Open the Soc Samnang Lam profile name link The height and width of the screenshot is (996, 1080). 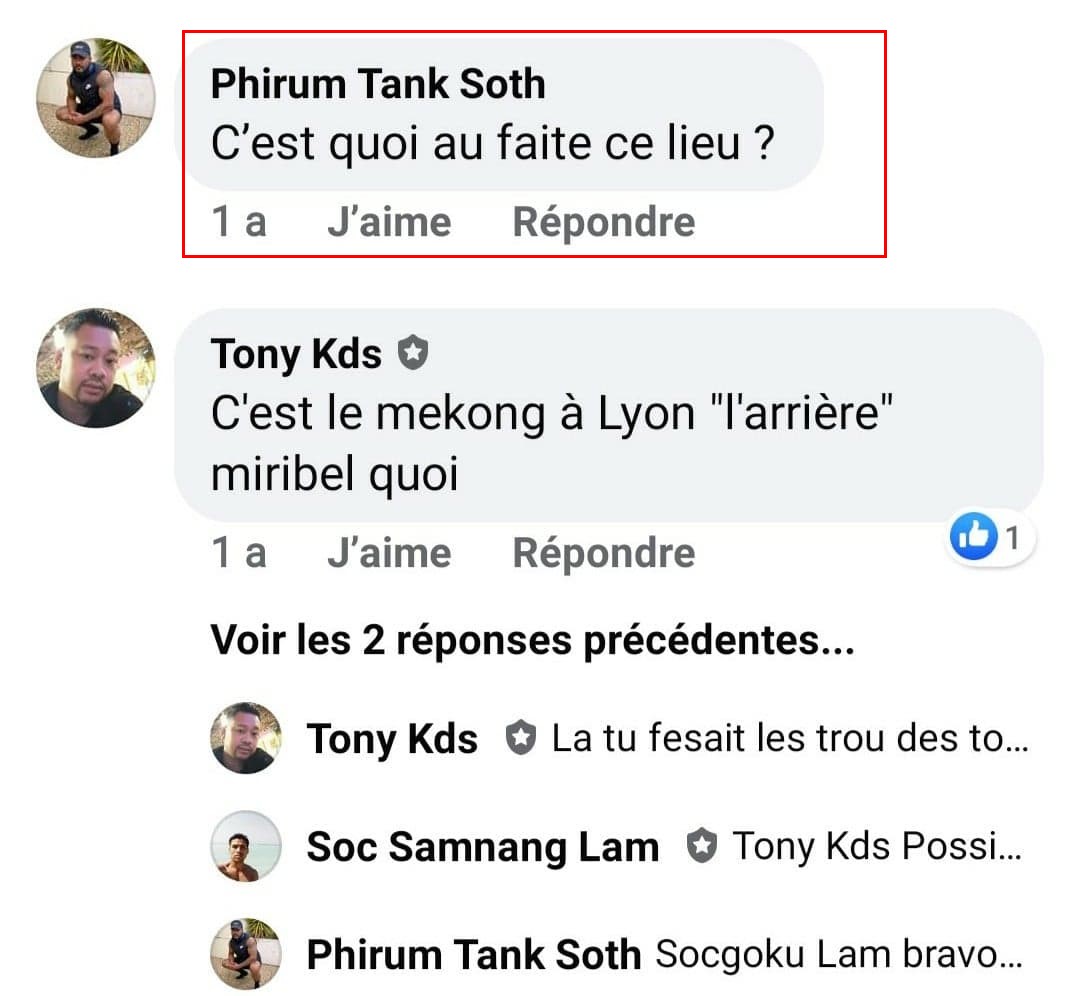coord(482,847)
